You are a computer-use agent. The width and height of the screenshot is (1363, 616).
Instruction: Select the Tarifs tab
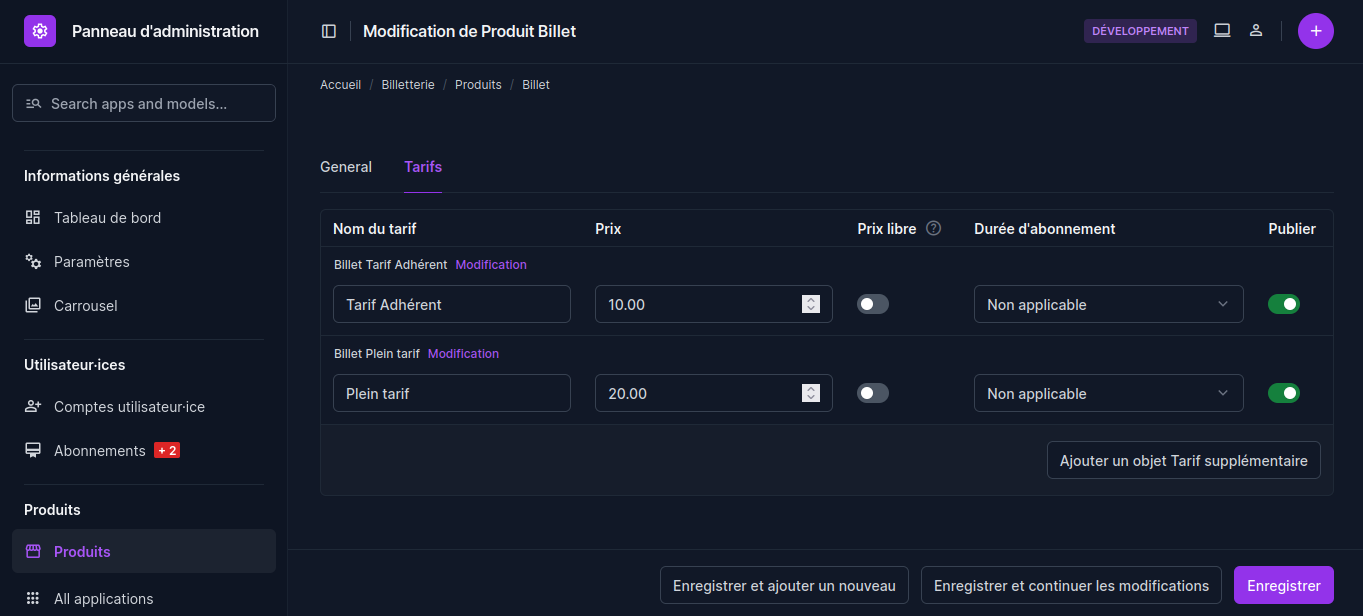(423, 167)
